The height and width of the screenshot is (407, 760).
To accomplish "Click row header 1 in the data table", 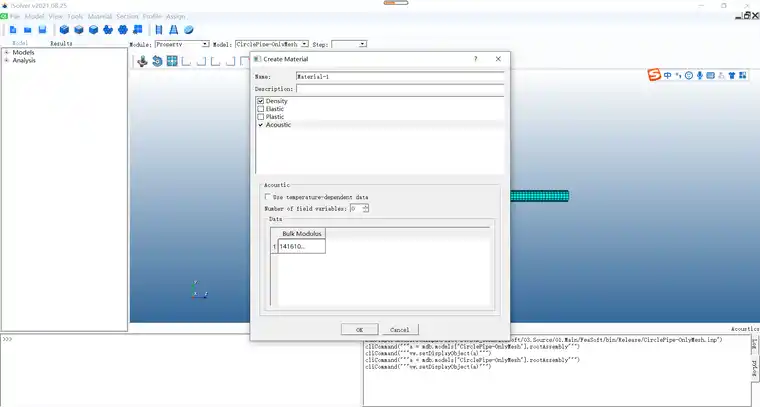I will tap(274, 246).
